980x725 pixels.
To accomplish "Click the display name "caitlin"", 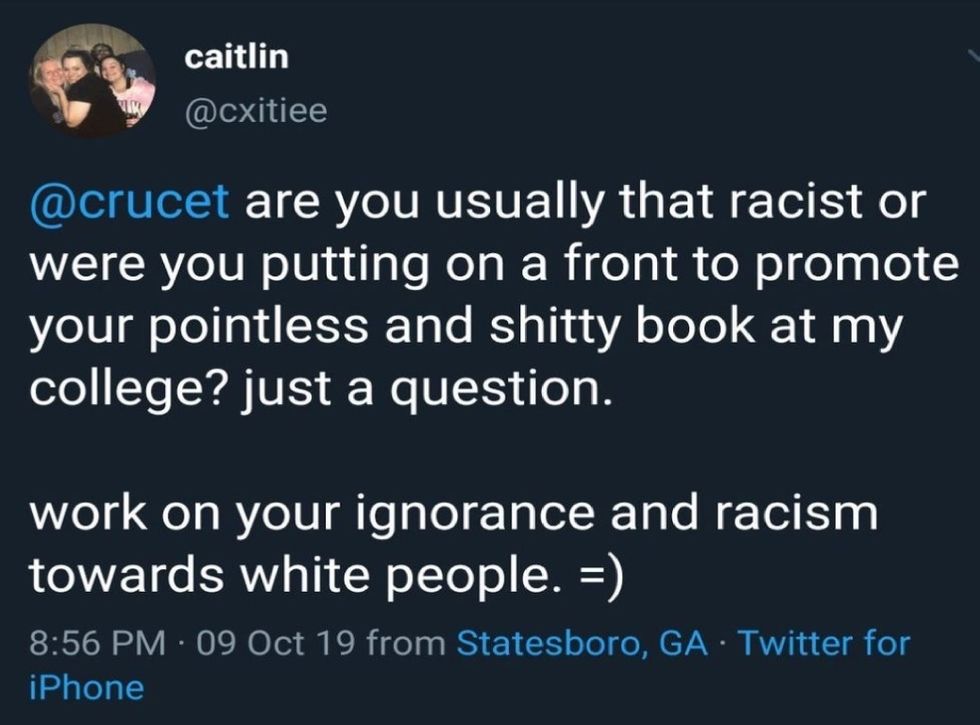I will (x=237, y=57).
